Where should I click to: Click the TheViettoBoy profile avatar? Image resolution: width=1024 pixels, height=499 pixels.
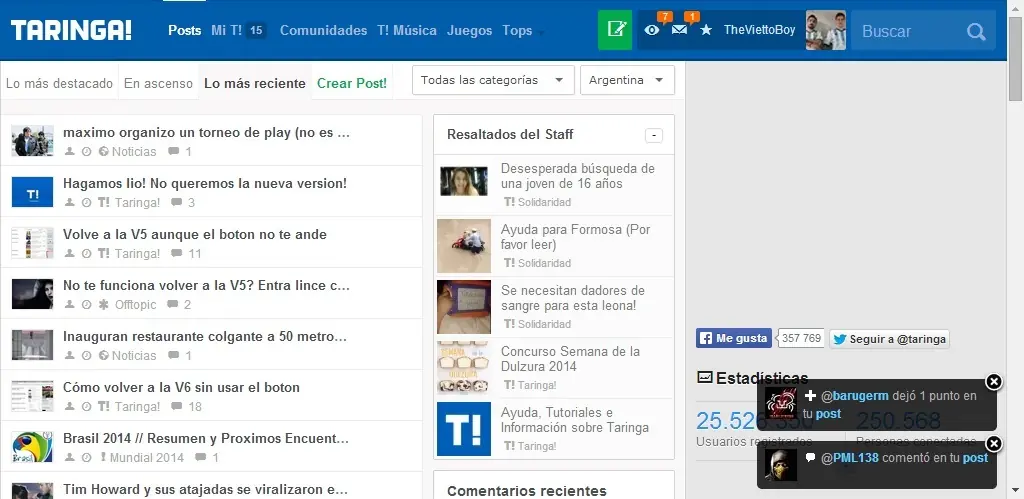point(825,30)
